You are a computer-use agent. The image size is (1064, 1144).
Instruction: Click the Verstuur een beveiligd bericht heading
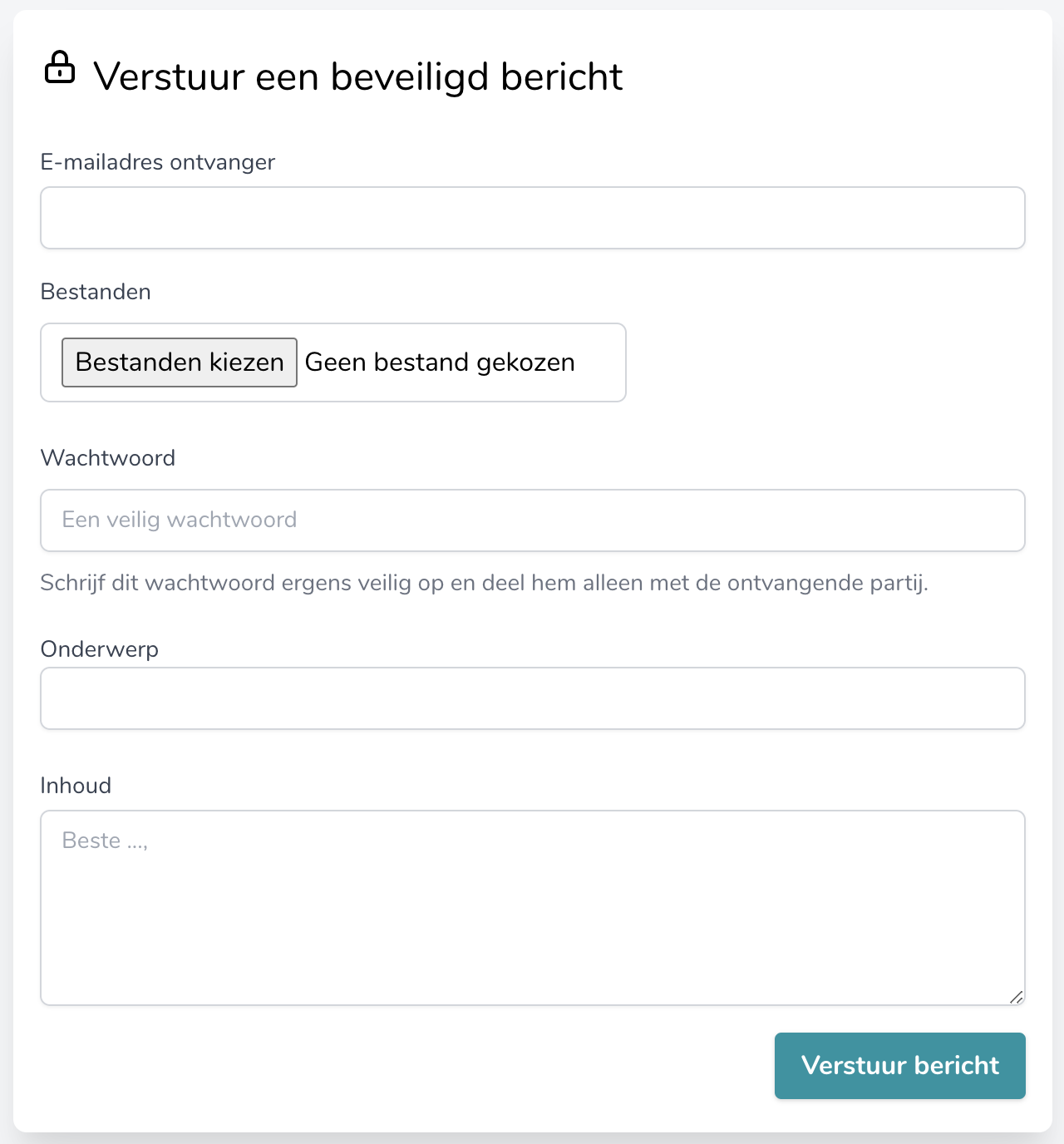tap(358, 76)
